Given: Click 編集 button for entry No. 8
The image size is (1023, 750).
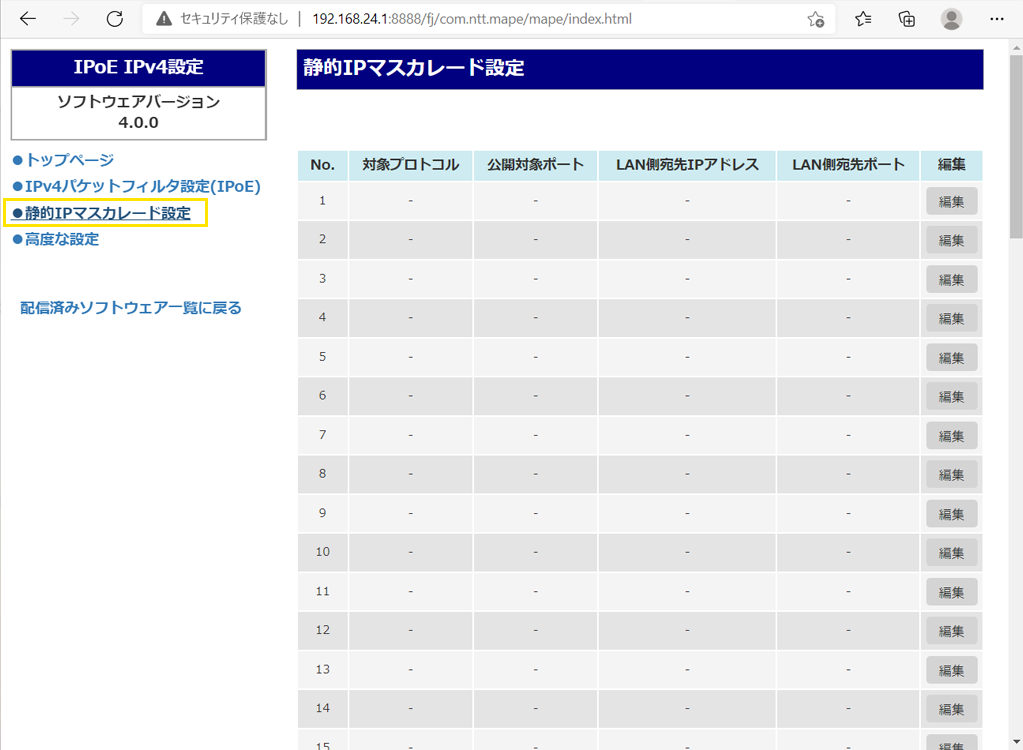Looking at the screenshot, I should coord(951,475).
